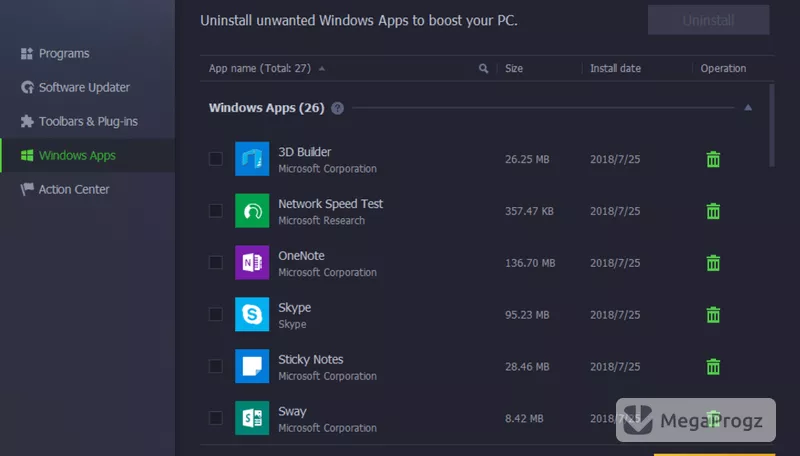Select the 3D Builder app icon

[x=252, y=159]
